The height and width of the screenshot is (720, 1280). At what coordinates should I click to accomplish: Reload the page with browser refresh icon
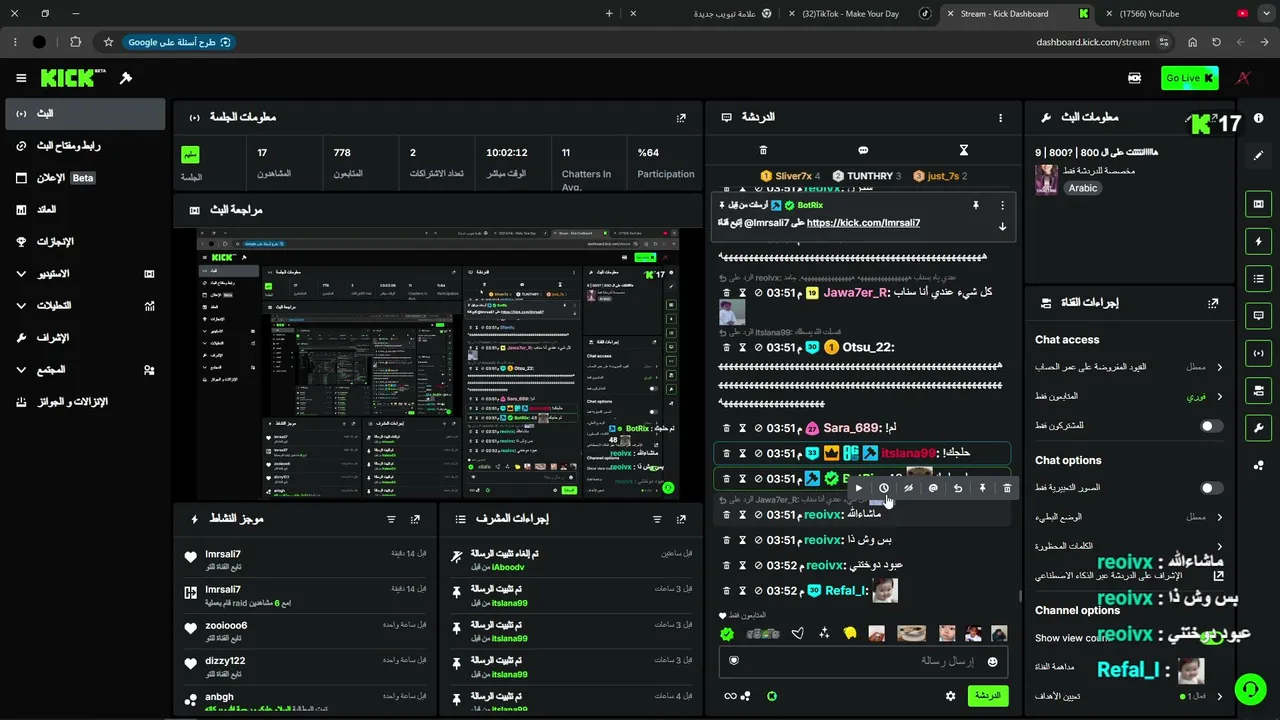(x=1216, y=43)
